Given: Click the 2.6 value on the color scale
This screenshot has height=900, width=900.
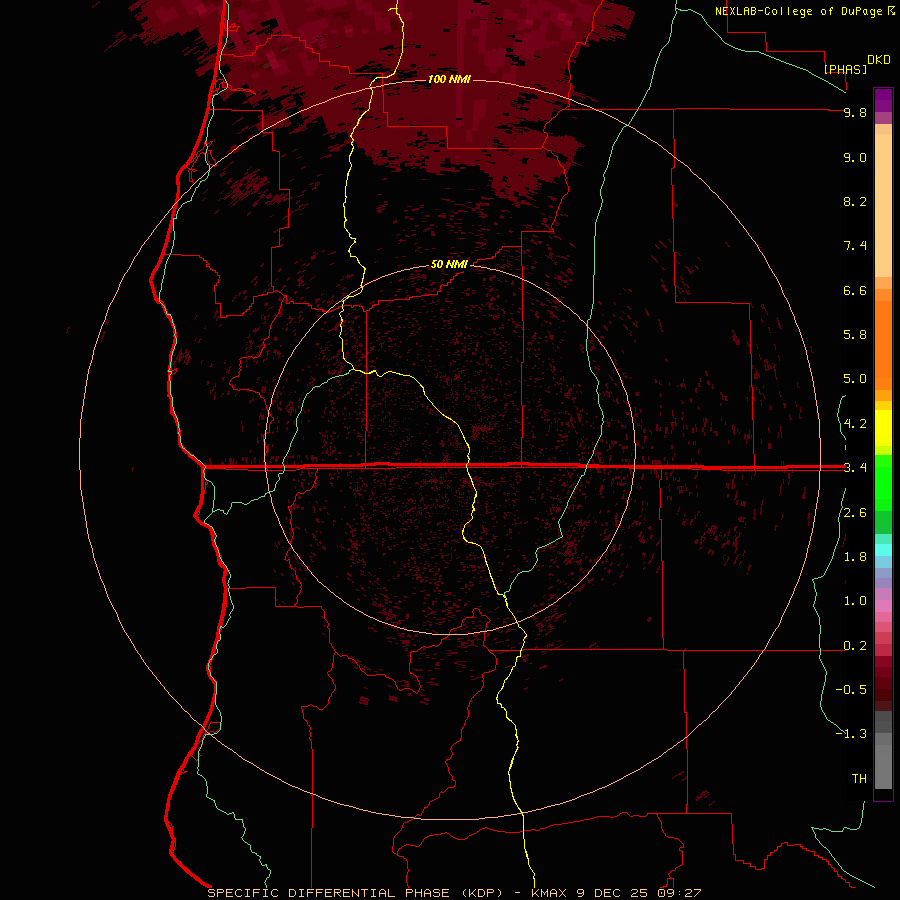Looking at the screenshot, I should coord(855,513).
